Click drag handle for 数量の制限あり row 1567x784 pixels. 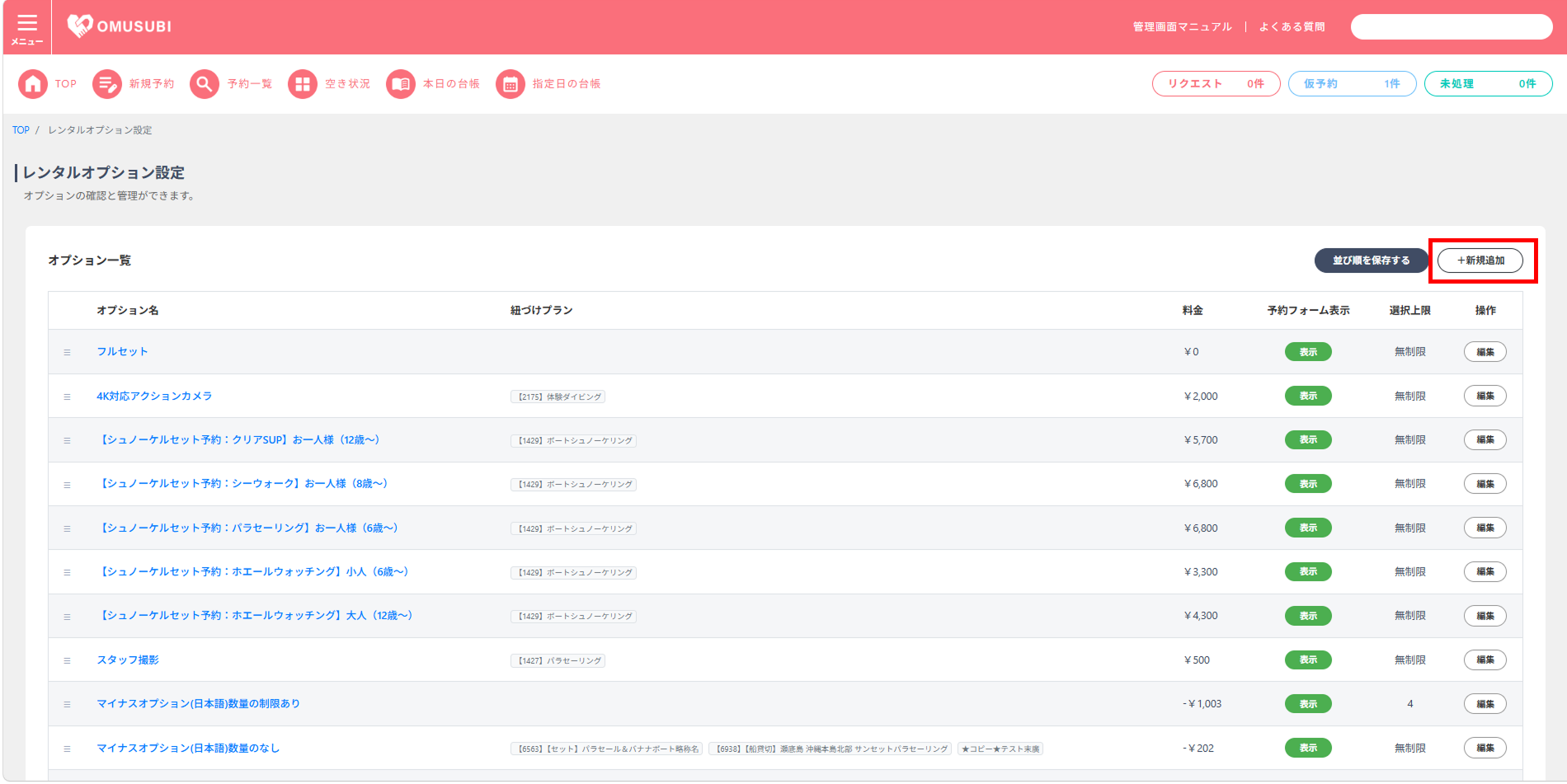pyautogui.click(x=68, y=704)
